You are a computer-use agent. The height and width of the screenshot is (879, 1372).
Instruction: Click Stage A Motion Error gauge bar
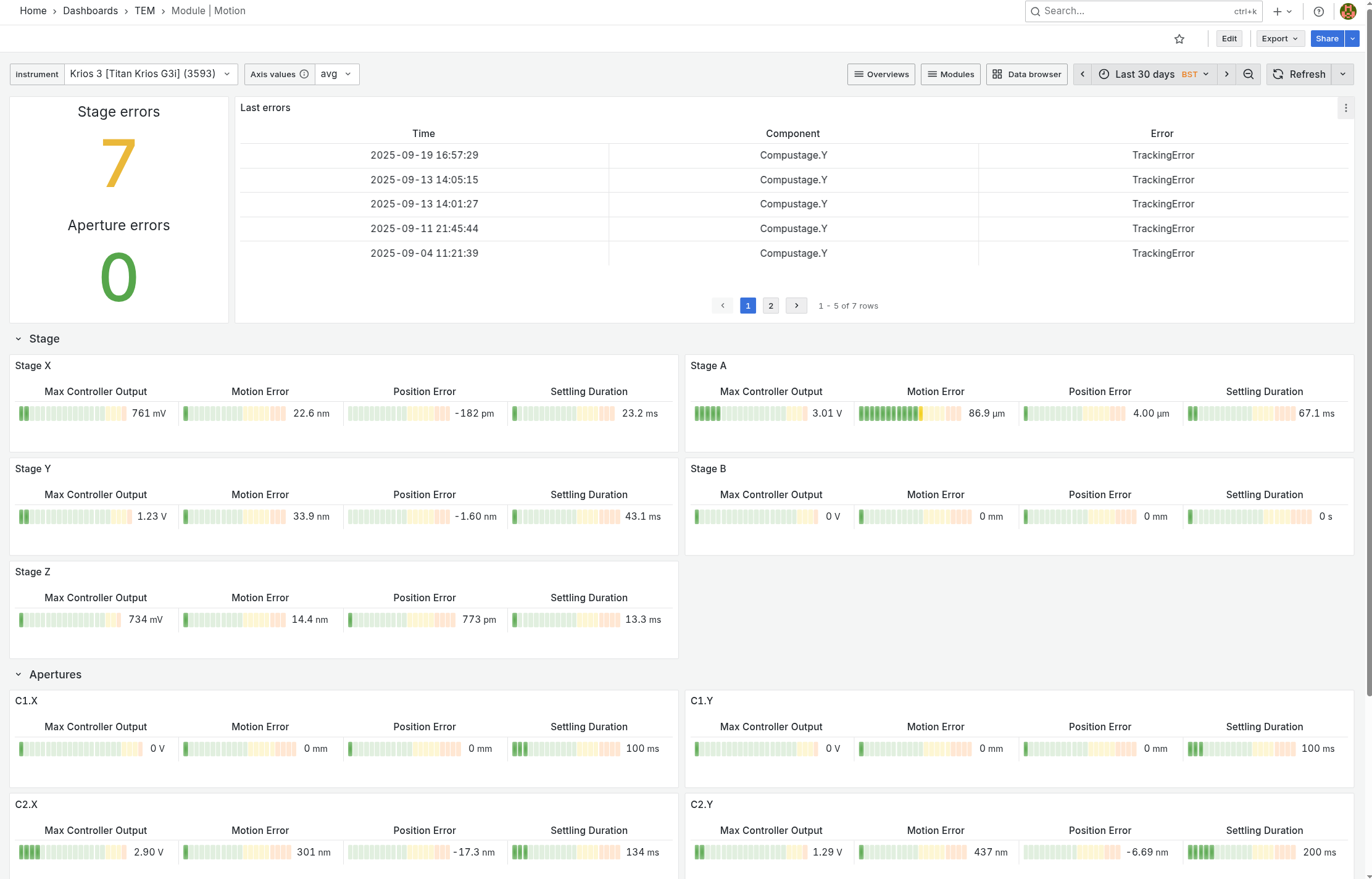pos(910,414)
